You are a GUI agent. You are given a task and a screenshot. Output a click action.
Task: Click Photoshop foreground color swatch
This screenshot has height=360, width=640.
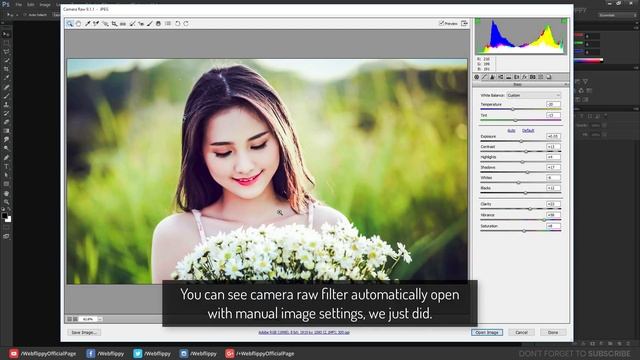pyautogui.click(x=4, y=216)
